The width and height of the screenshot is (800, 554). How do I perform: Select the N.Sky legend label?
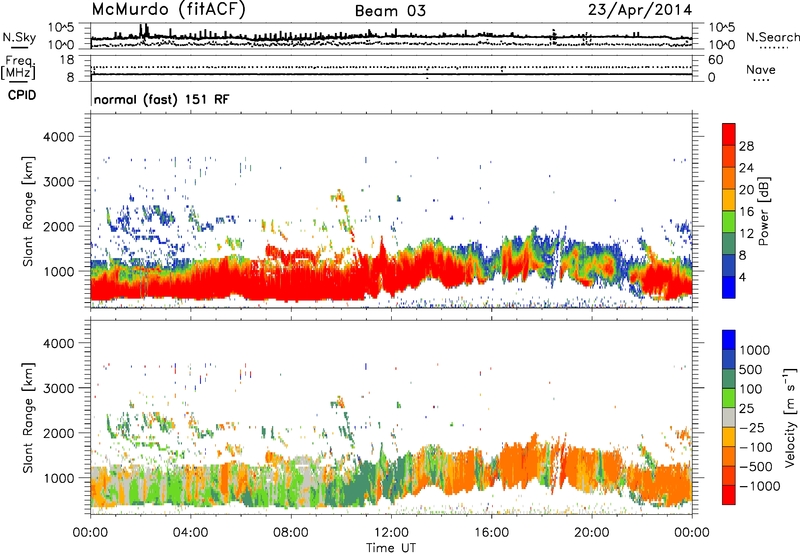pyautogui.click(x=19, y=37)
